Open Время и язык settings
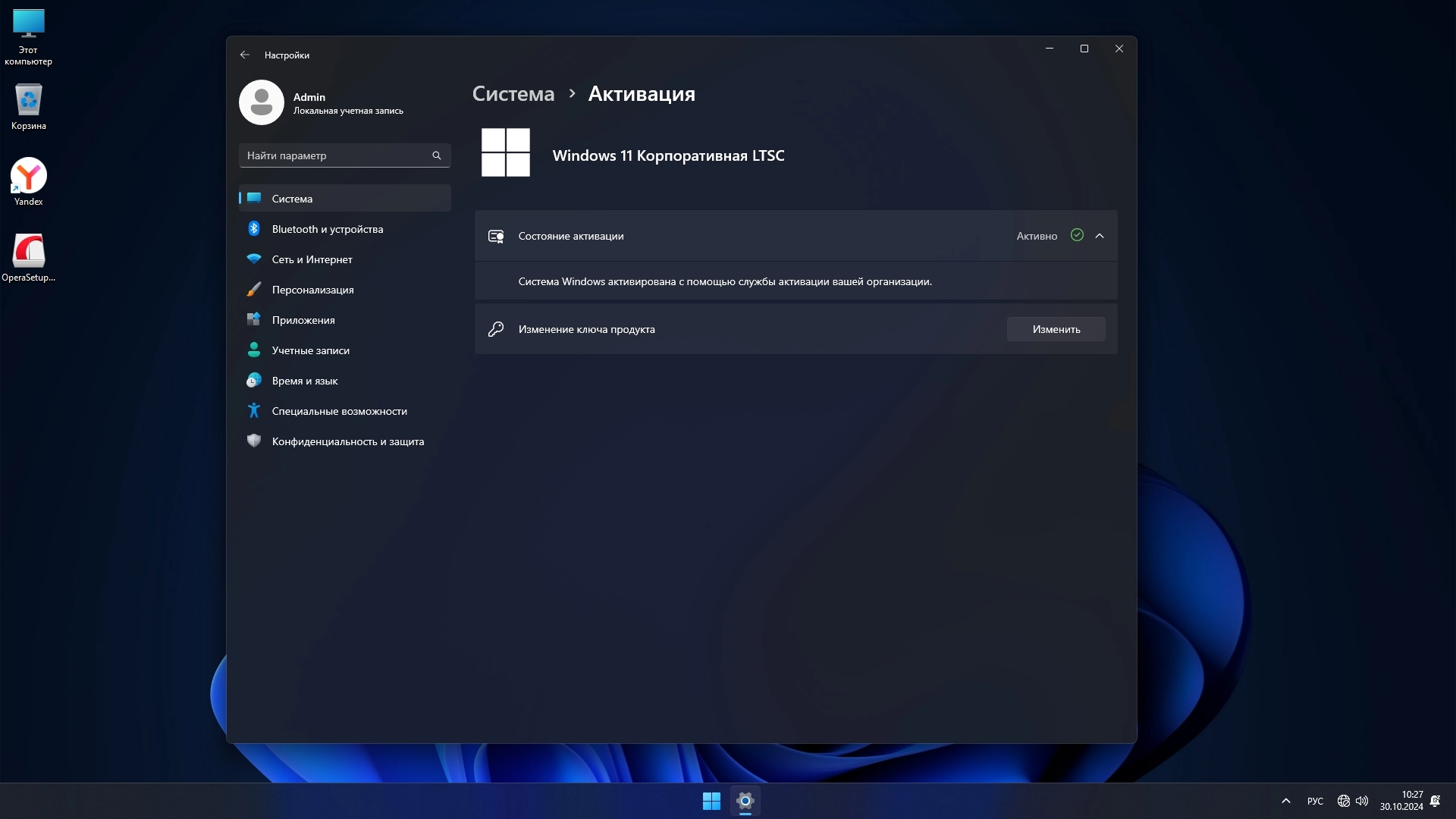1456x819 pixels. 305,381
